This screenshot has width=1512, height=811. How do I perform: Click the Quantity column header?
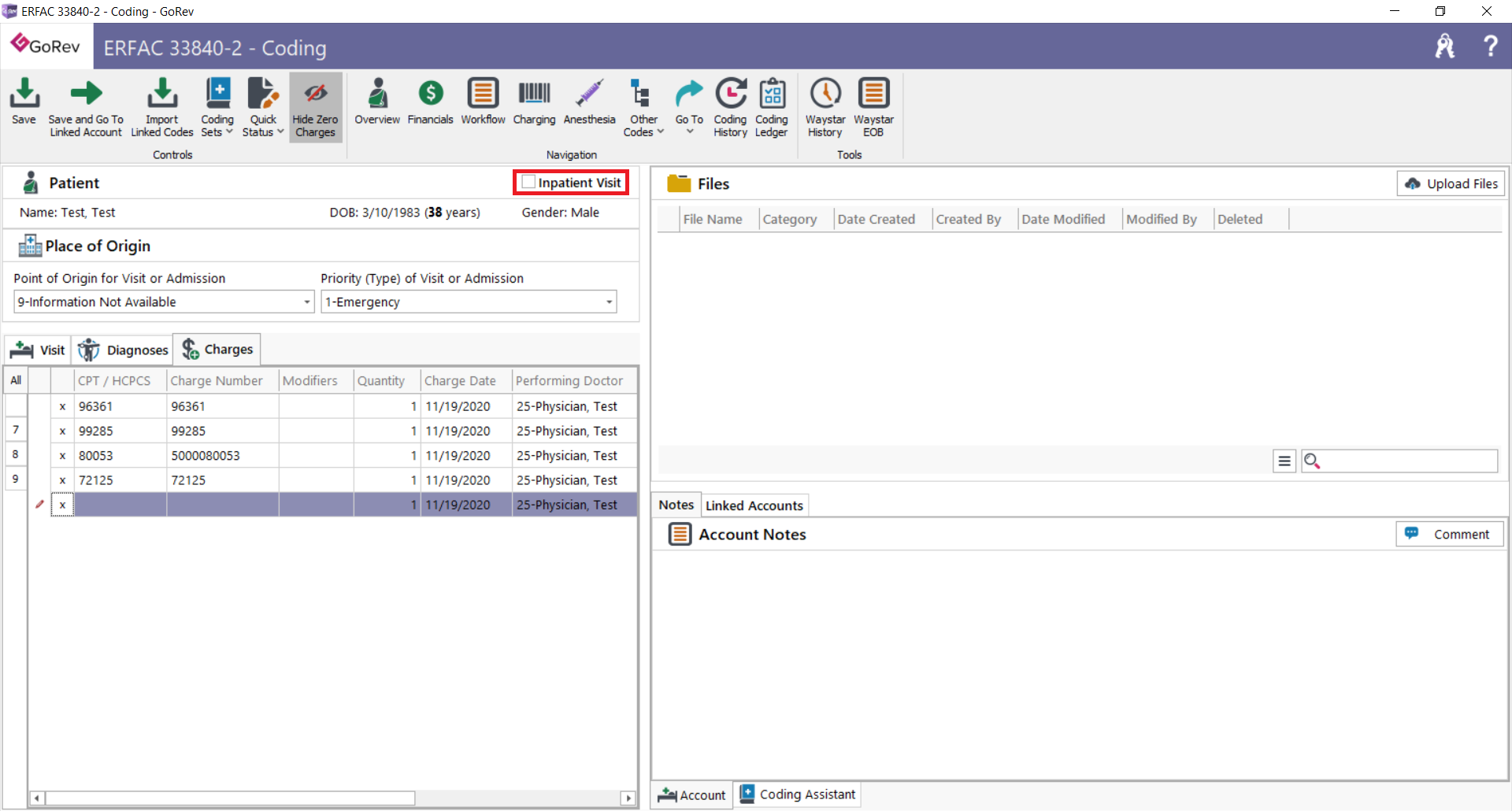point(387,380)
